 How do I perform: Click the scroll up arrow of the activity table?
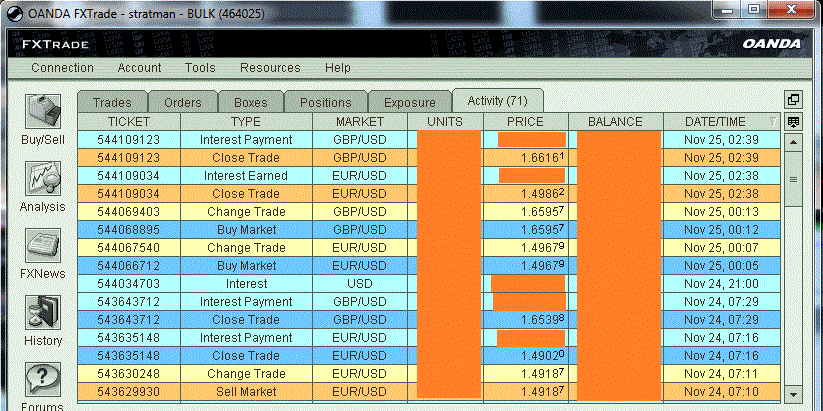click(x=793, y=142)
